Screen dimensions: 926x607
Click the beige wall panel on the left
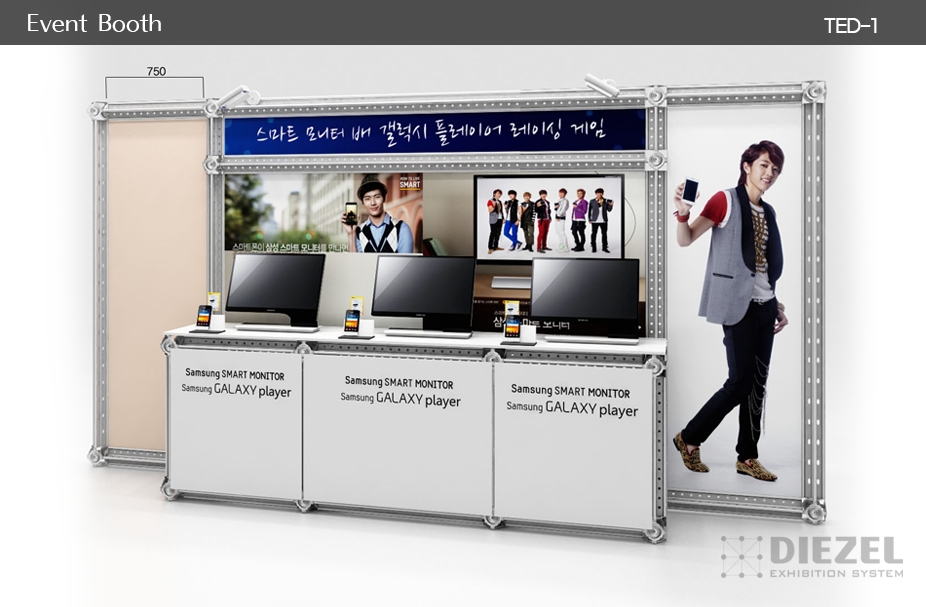157,280
